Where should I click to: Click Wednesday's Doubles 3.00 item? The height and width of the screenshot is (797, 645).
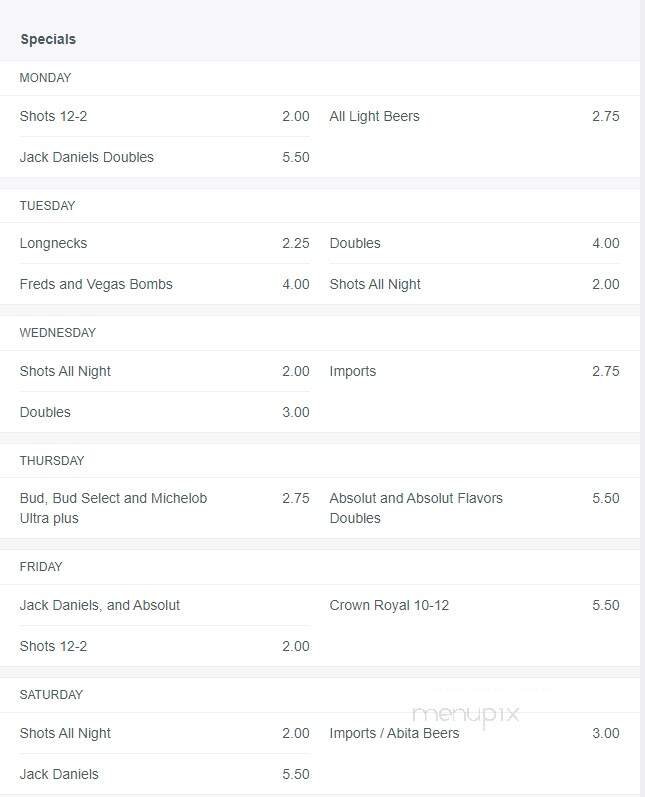click(45, 412)
